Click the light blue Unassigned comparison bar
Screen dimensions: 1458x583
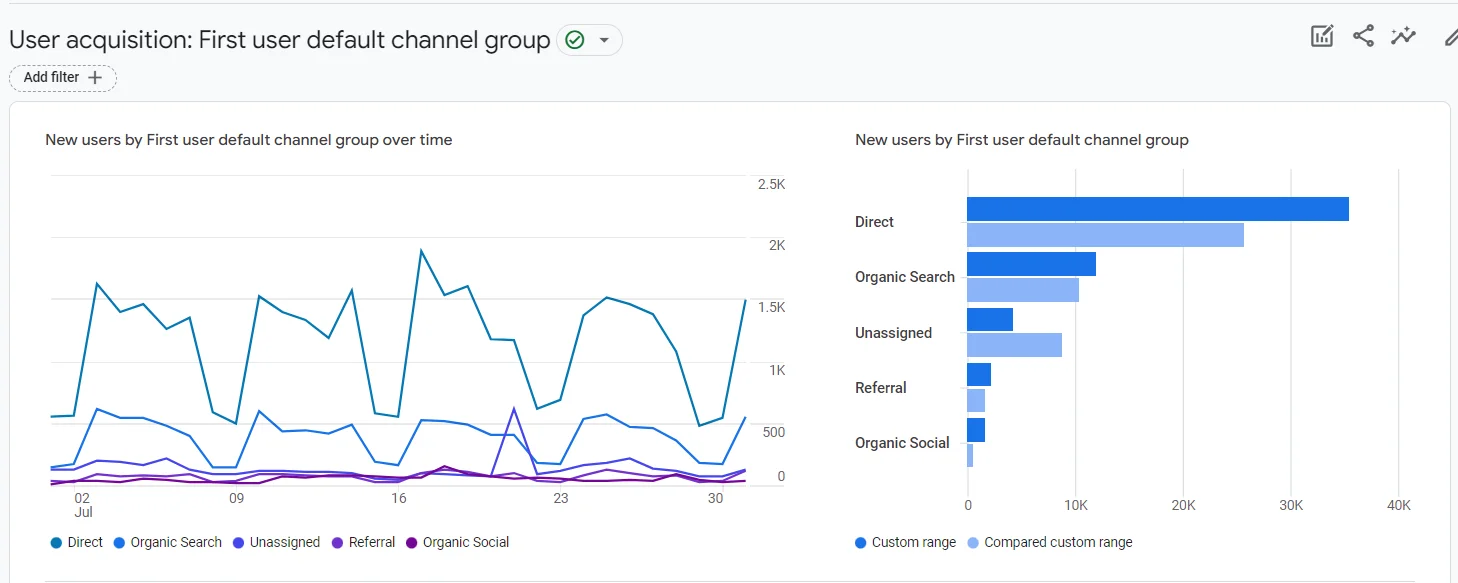tap(1014, 345)
